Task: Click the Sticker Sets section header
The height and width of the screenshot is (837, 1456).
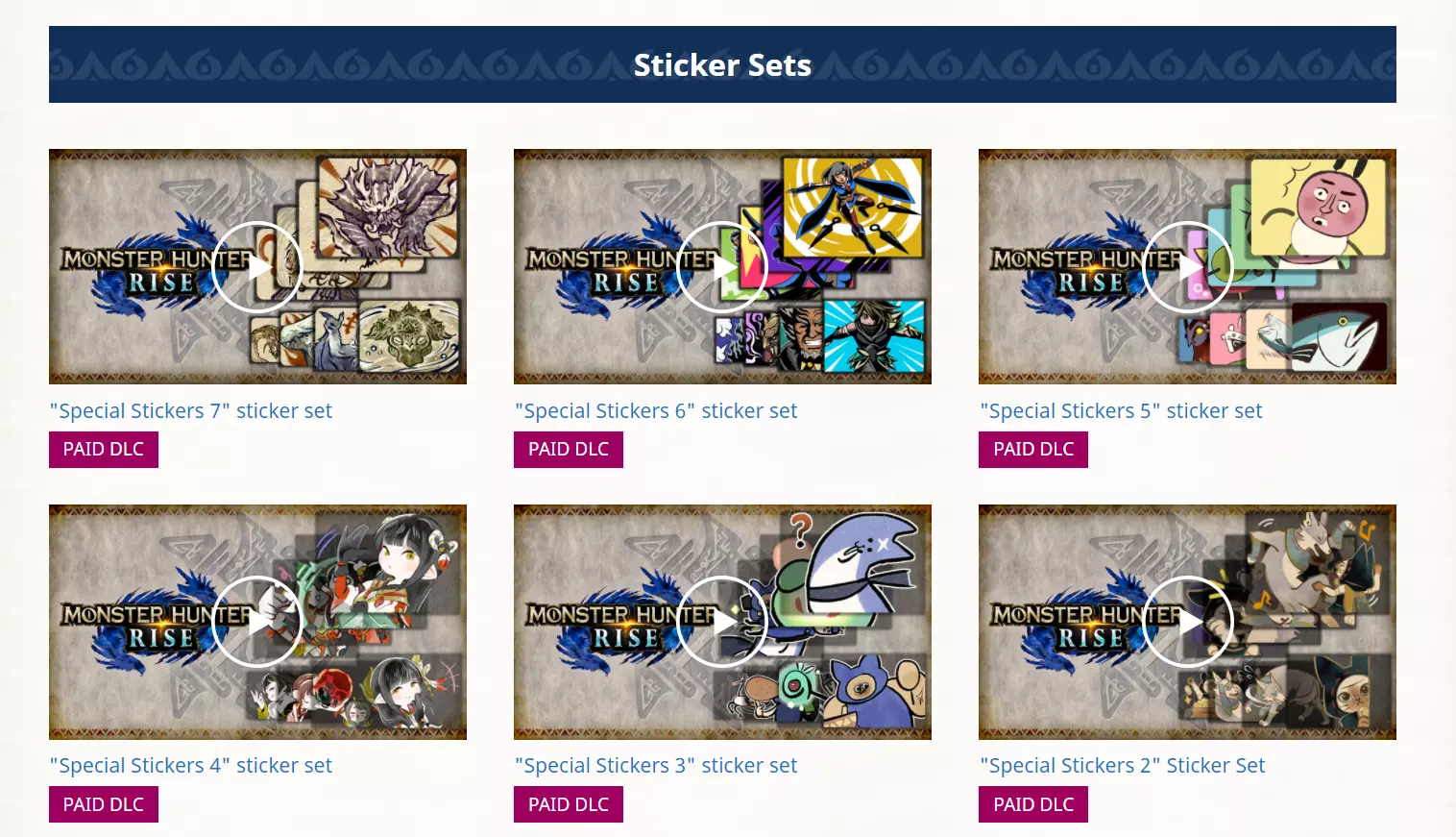Action: 722,64
